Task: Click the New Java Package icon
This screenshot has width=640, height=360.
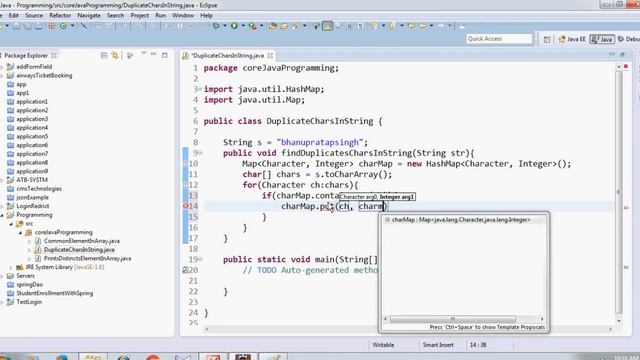Action: pos(52,26)
